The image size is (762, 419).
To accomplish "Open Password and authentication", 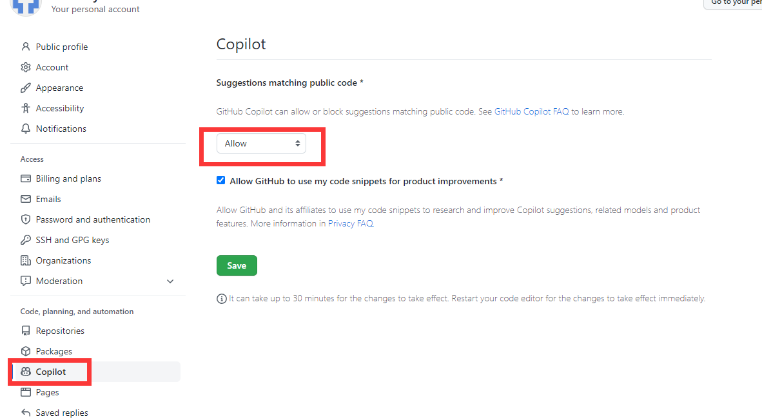I will [95, 219].
